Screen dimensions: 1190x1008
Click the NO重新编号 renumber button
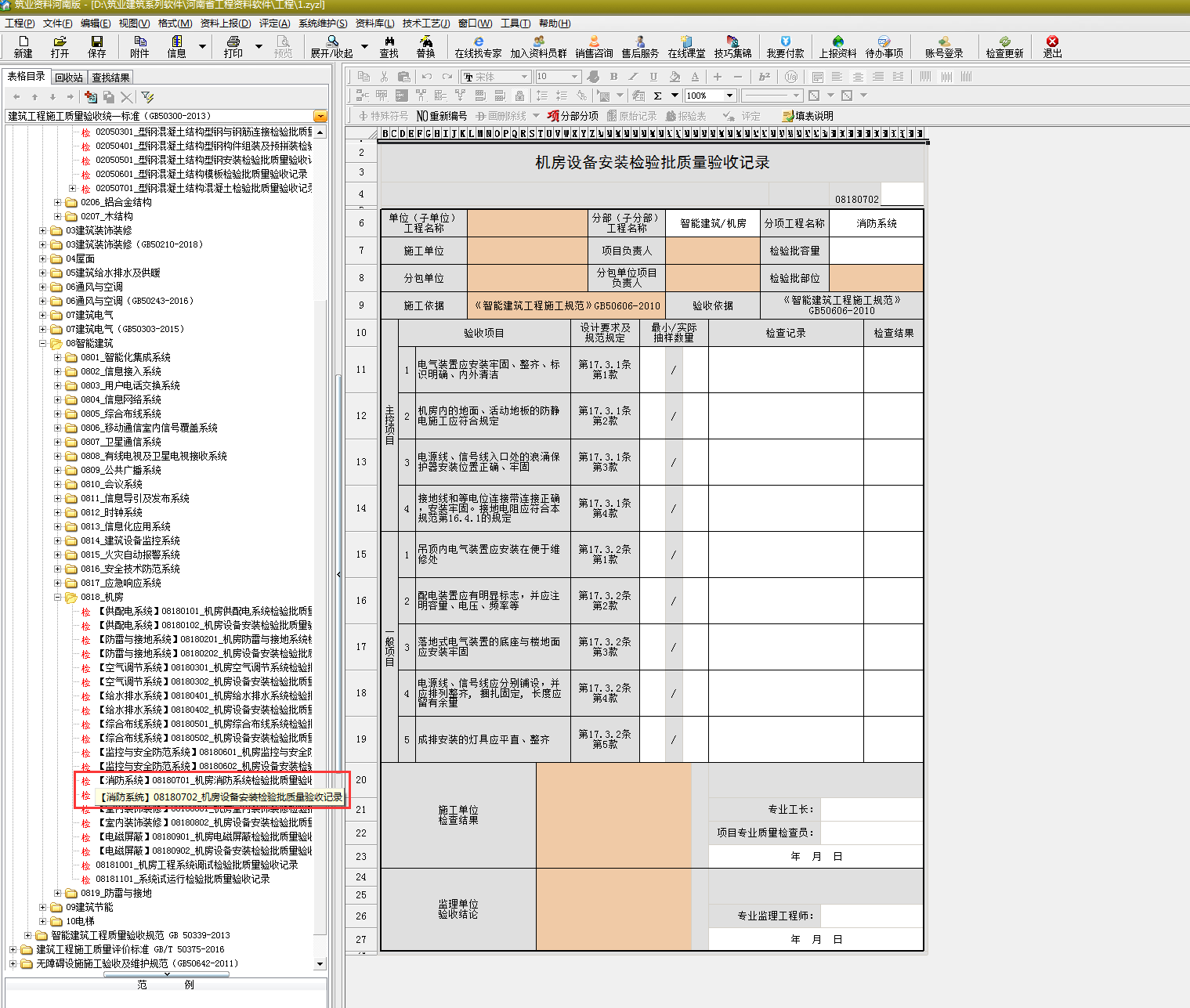[441, 116]
